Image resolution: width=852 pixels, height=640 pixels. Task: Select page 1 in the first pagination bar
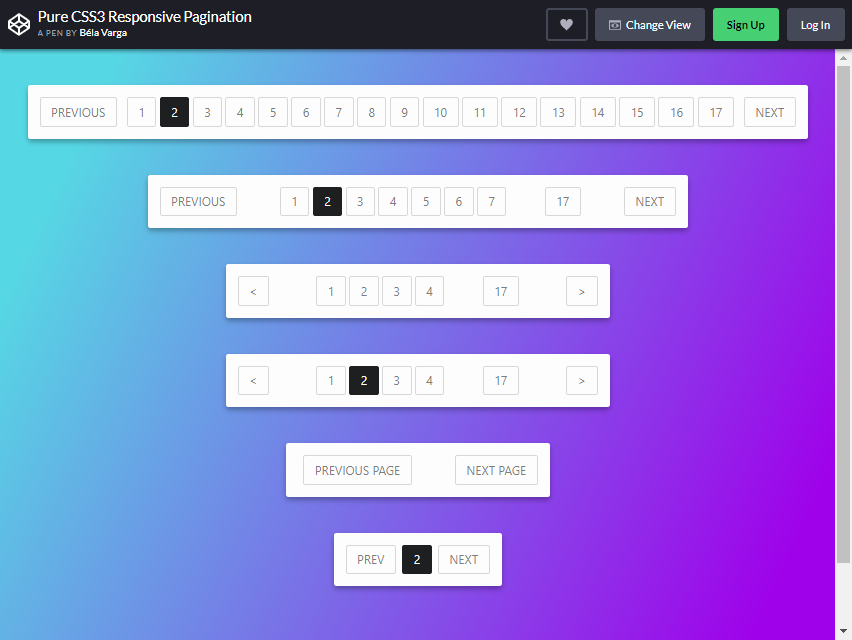tap(141, 112)
